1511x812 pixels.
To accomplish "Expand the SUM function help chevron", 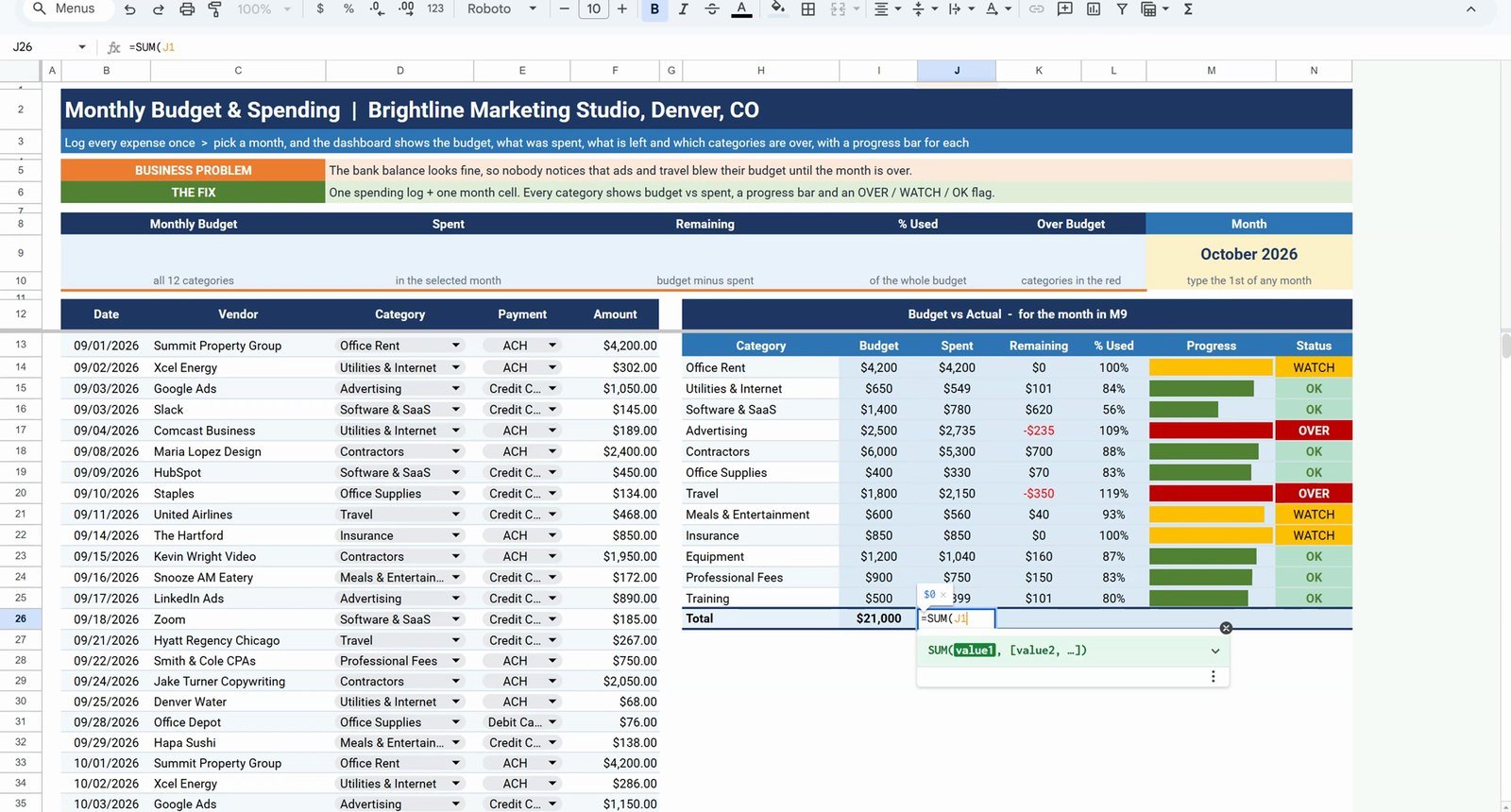I will point(1215,651).
